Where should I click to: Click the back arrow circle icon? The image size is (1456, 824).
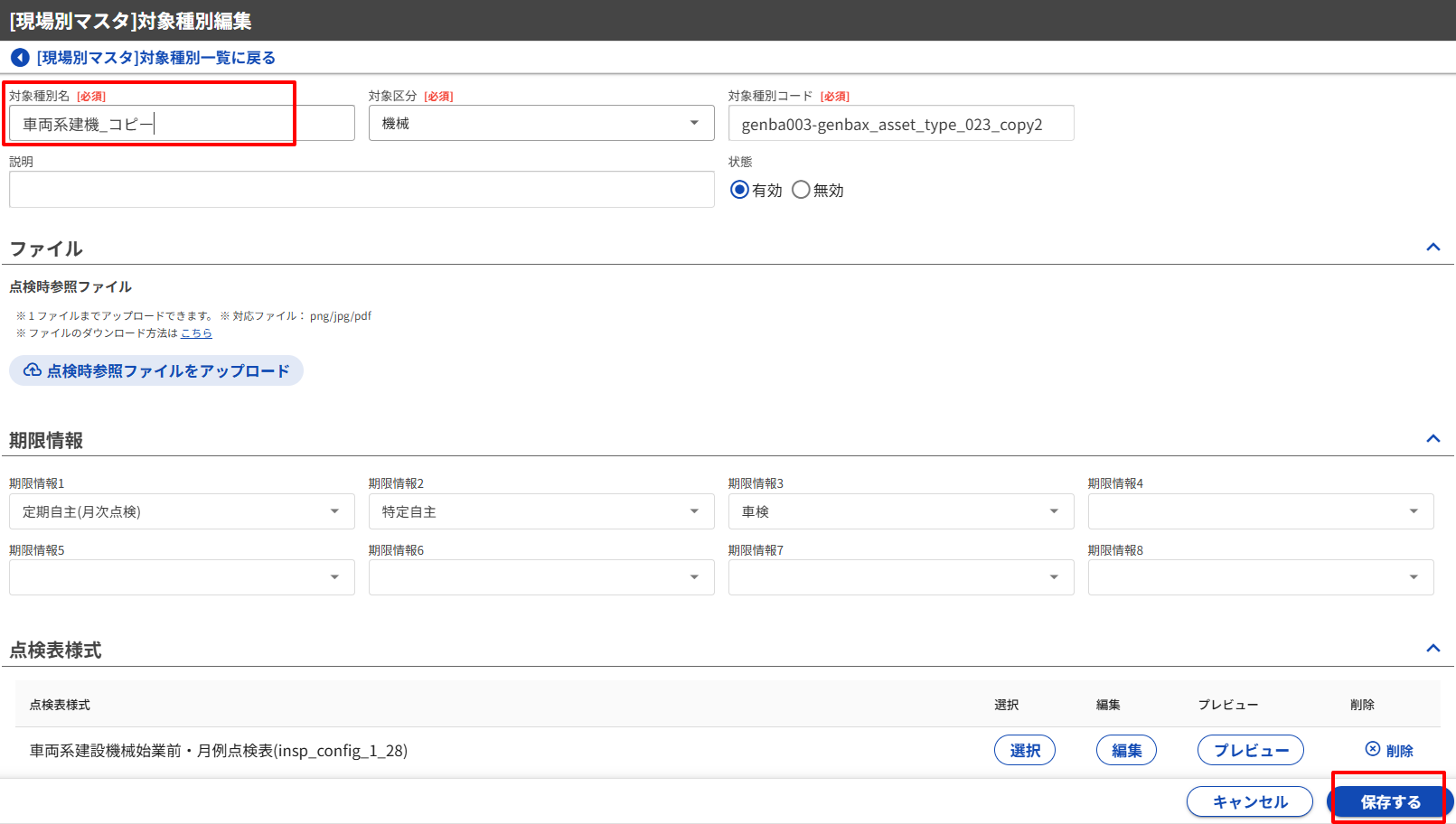pos(20,58)
